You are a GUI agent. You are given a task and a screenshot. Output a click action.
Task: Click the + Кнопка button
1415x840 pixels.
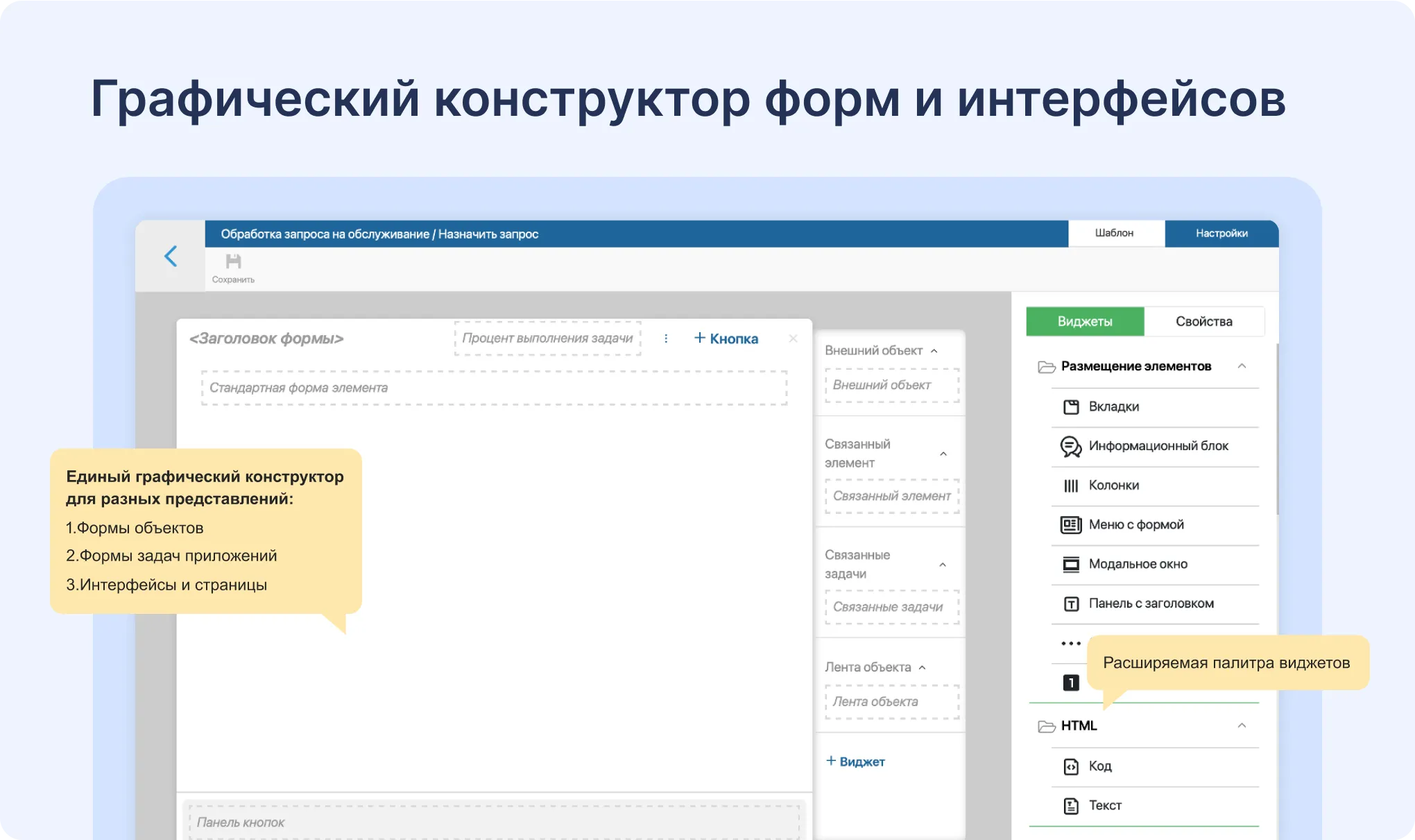pos(725,338)
